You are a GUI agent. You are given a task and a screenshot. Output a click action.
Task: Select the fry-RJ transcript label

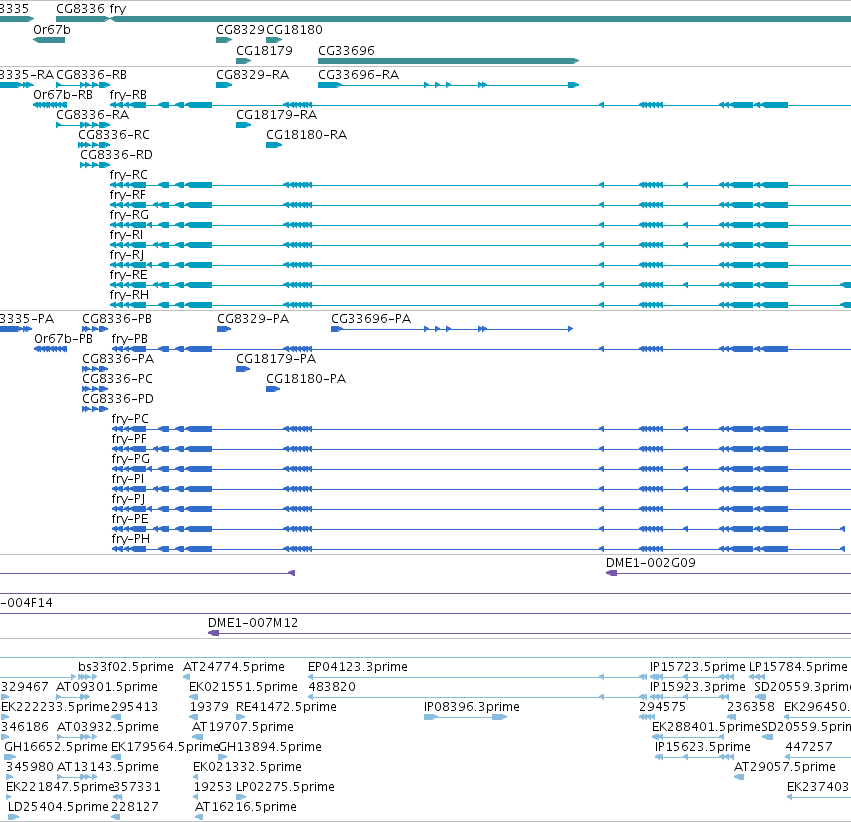click(x=127, y=255)
